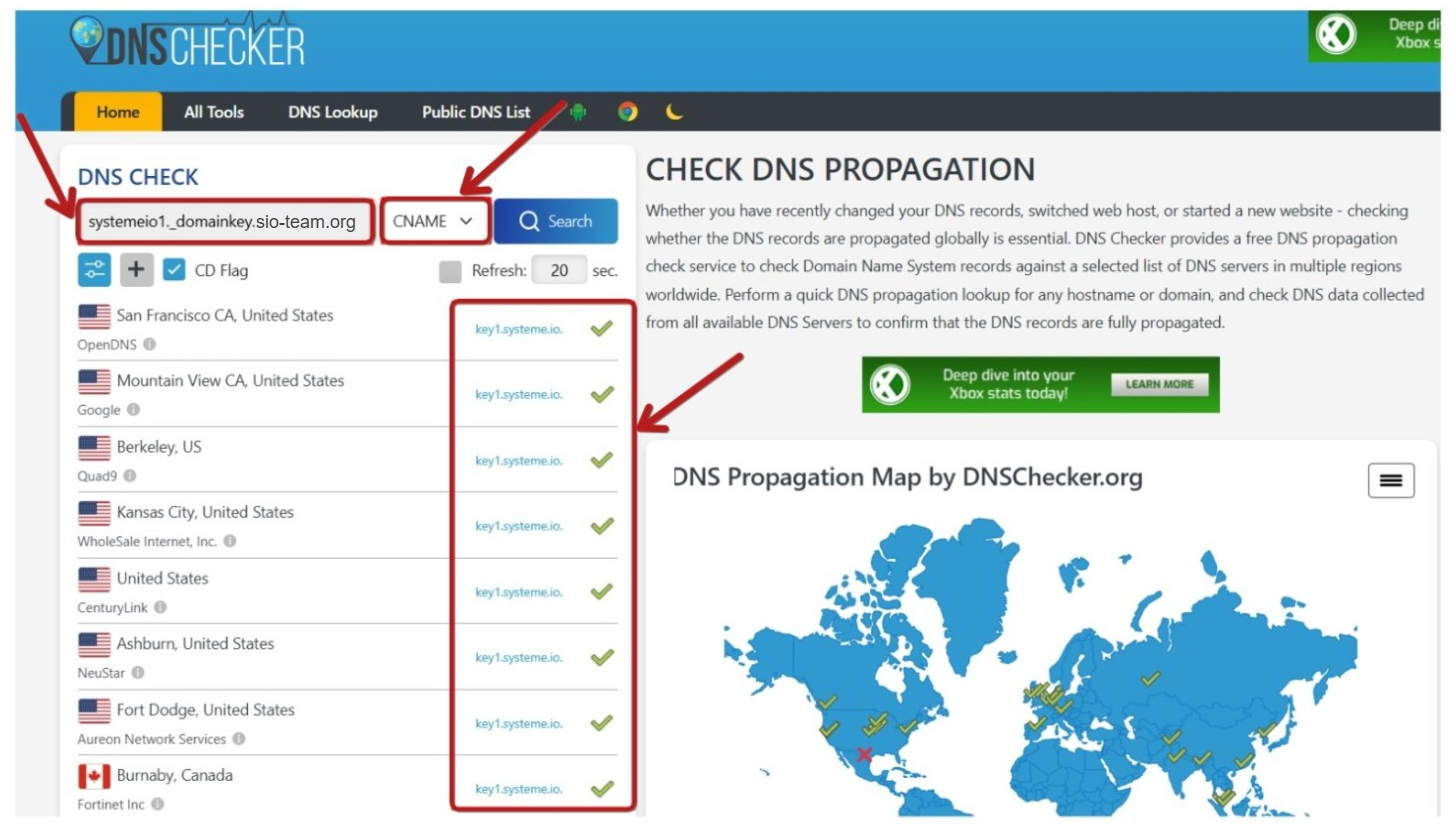The image size is (1452, 835).
Task: Click the CenturyLink info icon
Action: pos(160,607)
